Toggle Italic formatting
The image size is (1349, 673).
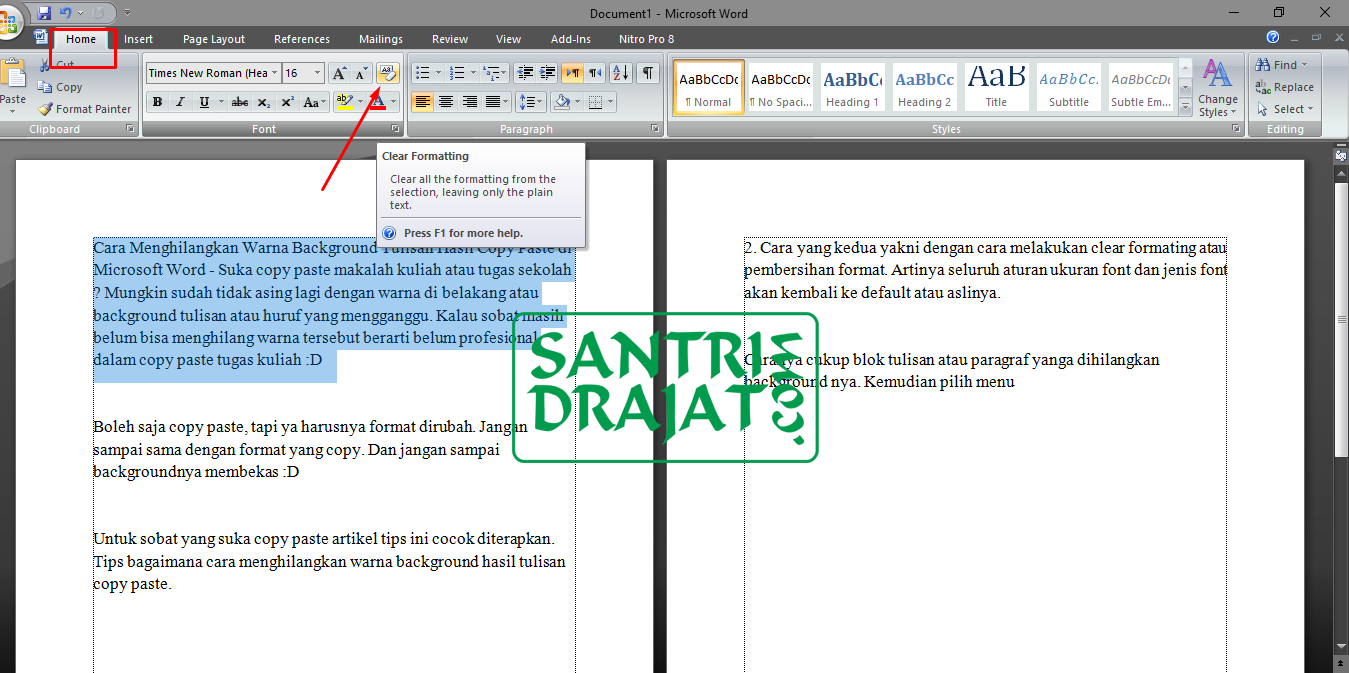180,102
